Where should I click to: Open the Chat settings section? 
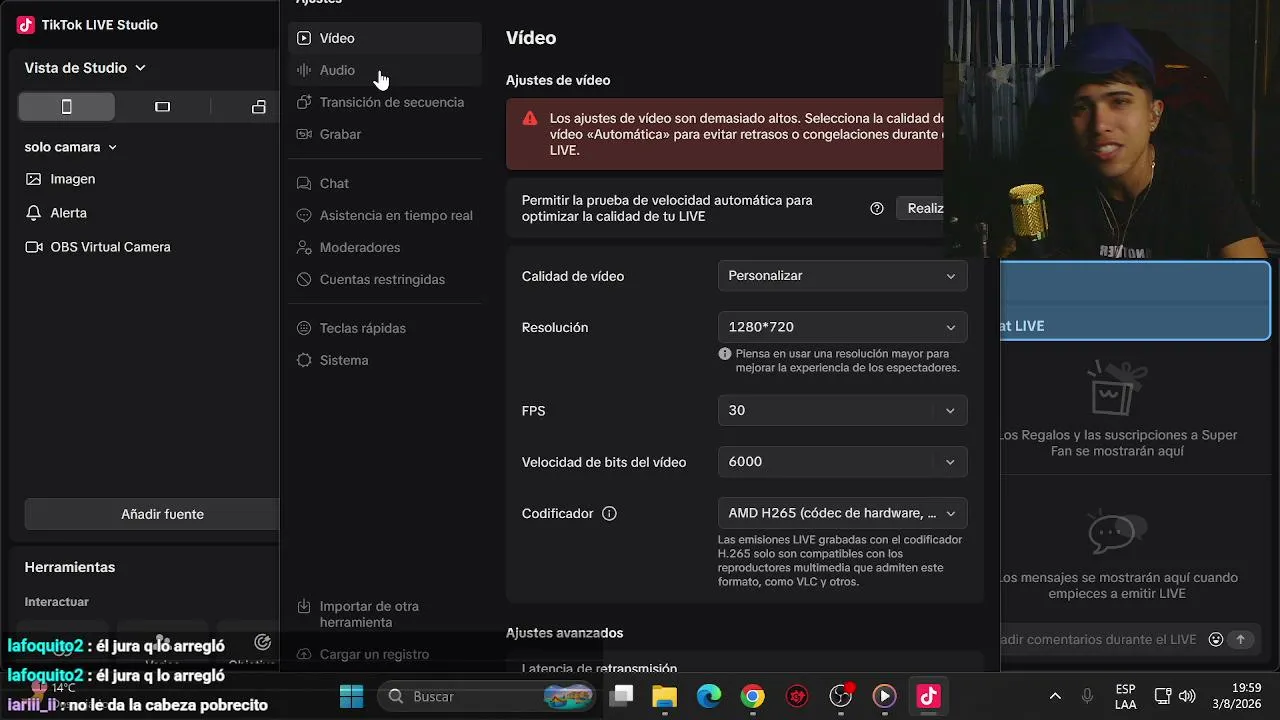(x=385, y=183)
